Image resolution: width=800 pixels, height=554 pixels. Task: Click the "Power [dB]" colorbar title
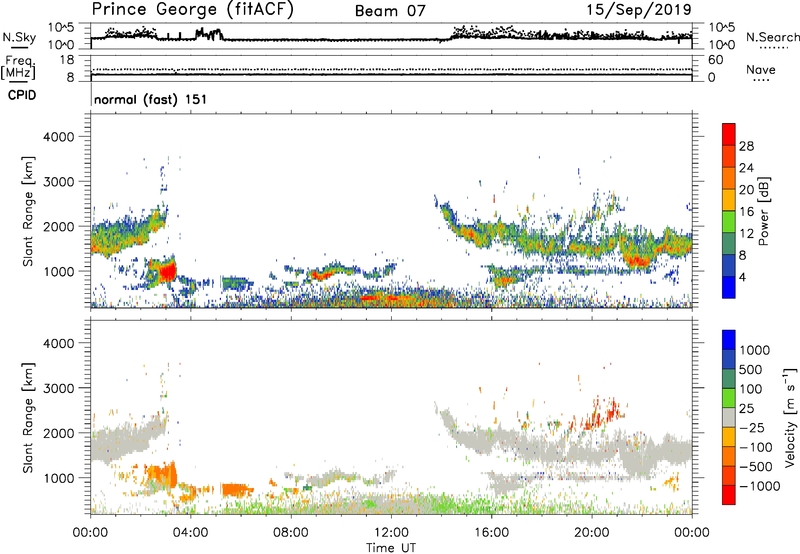(x=763, y=211)
